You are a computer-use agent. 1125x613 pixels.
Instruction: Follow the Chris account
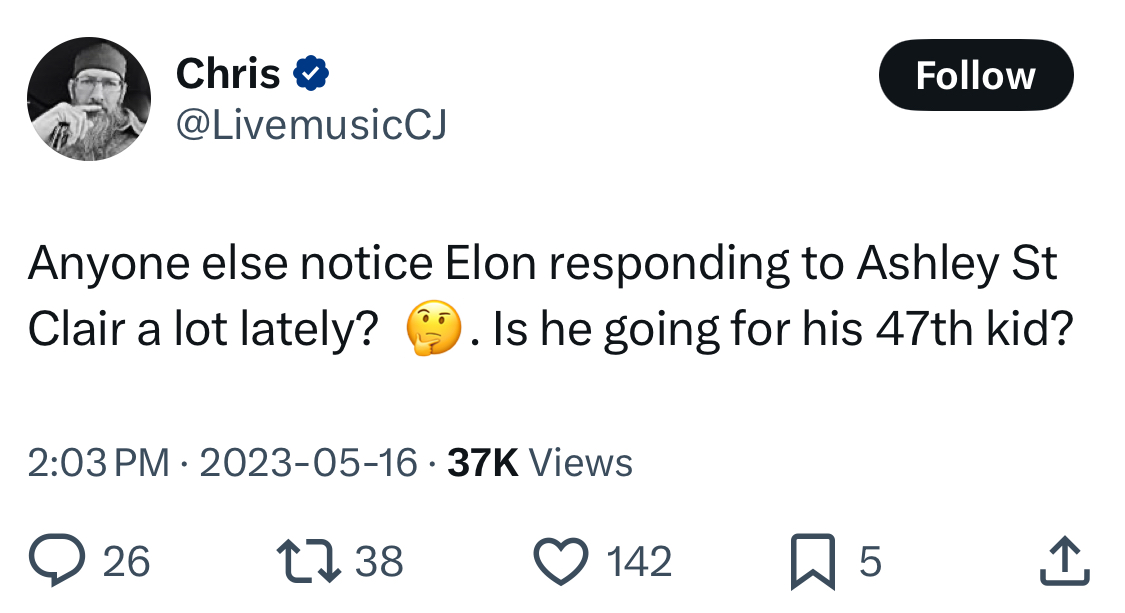click(976, 75)
